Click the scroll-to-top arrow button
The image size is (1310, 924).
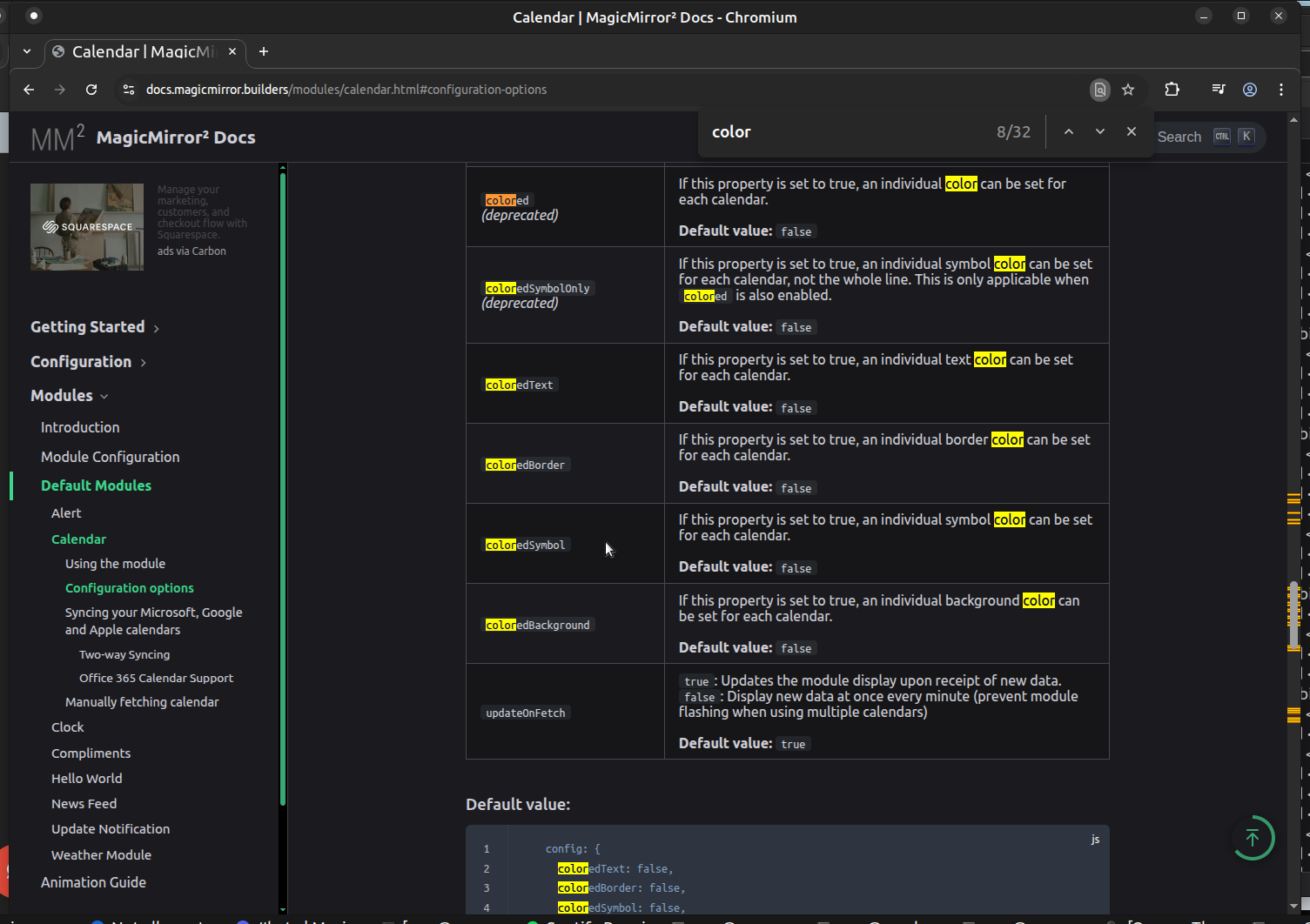tap(1253, 838)
